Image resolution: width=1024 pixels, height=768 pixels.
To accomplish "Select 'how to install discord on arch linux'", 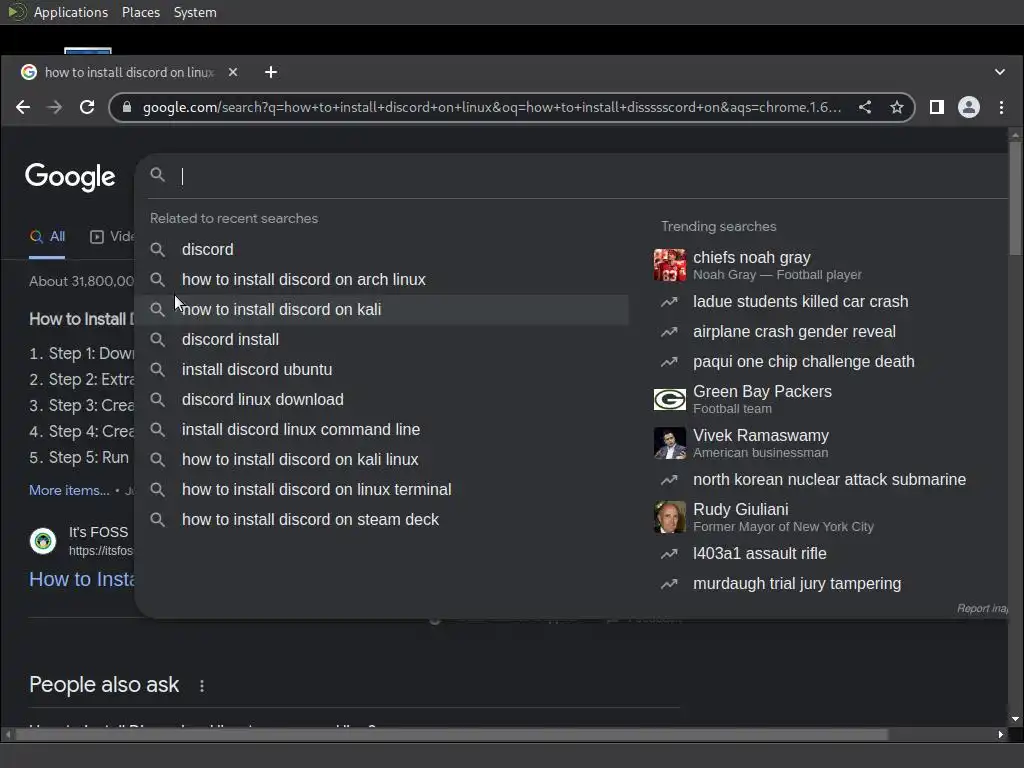I will click(x=382, y=280).
